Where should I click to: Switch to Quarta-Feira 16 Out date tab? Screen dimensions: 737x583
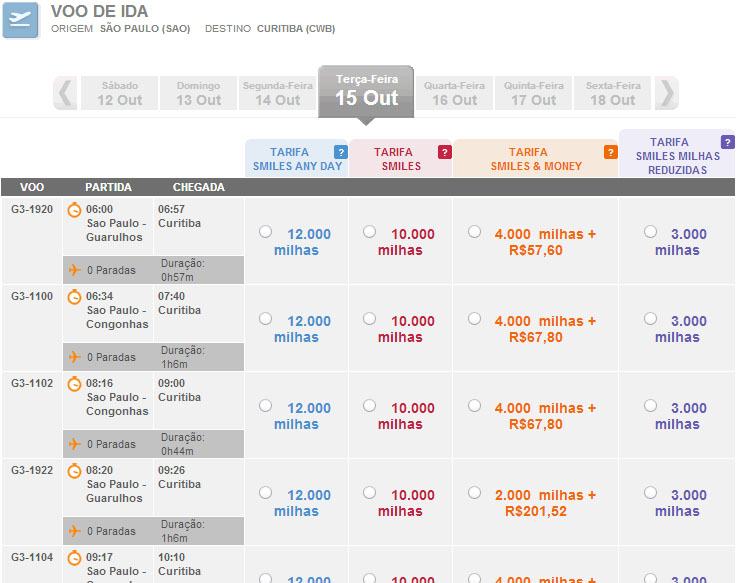tap(454, 93)
